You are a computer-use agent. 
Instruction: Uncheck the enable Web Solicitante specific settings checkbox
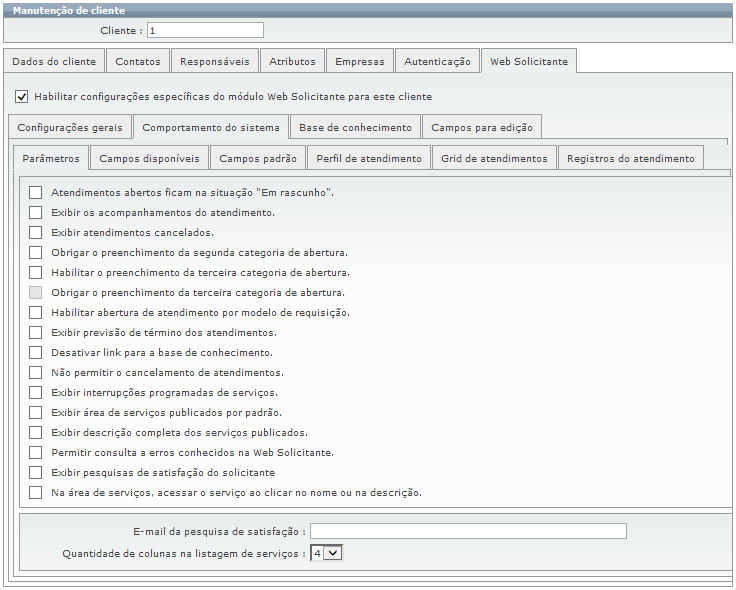coord(22,97)
